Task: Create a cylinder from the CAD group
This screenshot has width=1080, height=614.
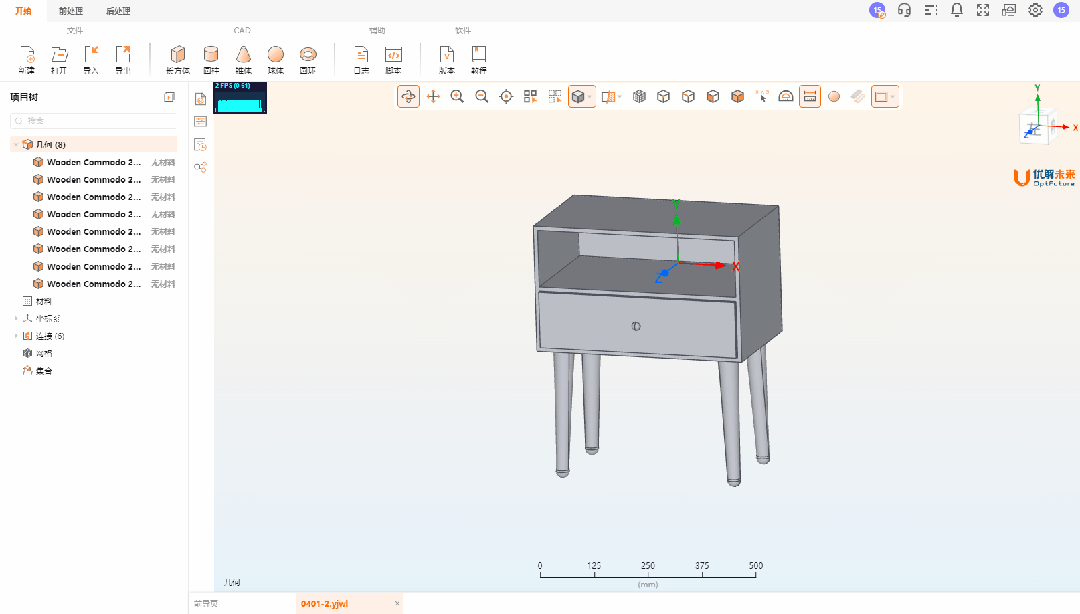Action: [211, 54]
